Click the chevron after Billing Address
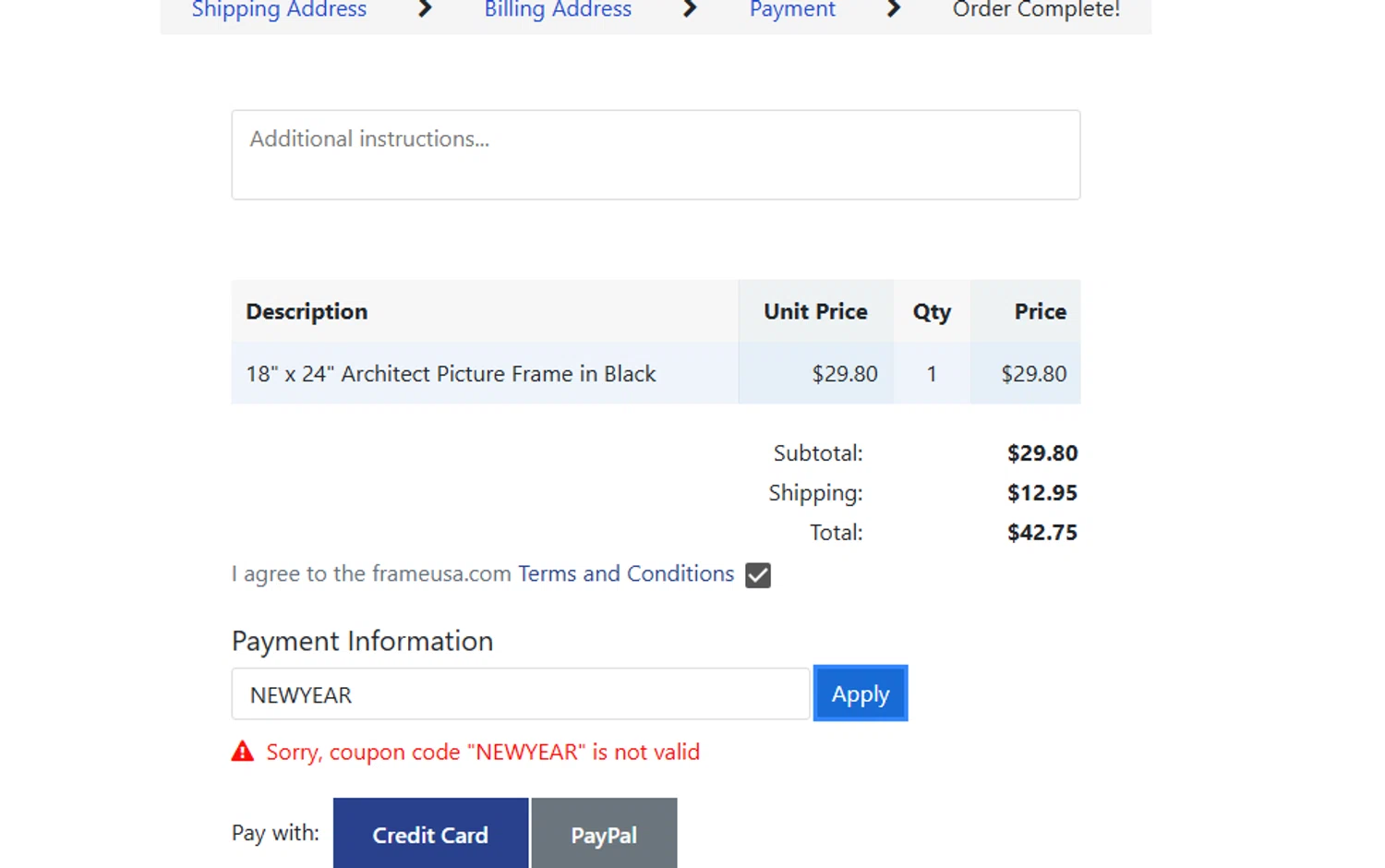The height and width of the screenshot is (868, 1385). [690, 9]
